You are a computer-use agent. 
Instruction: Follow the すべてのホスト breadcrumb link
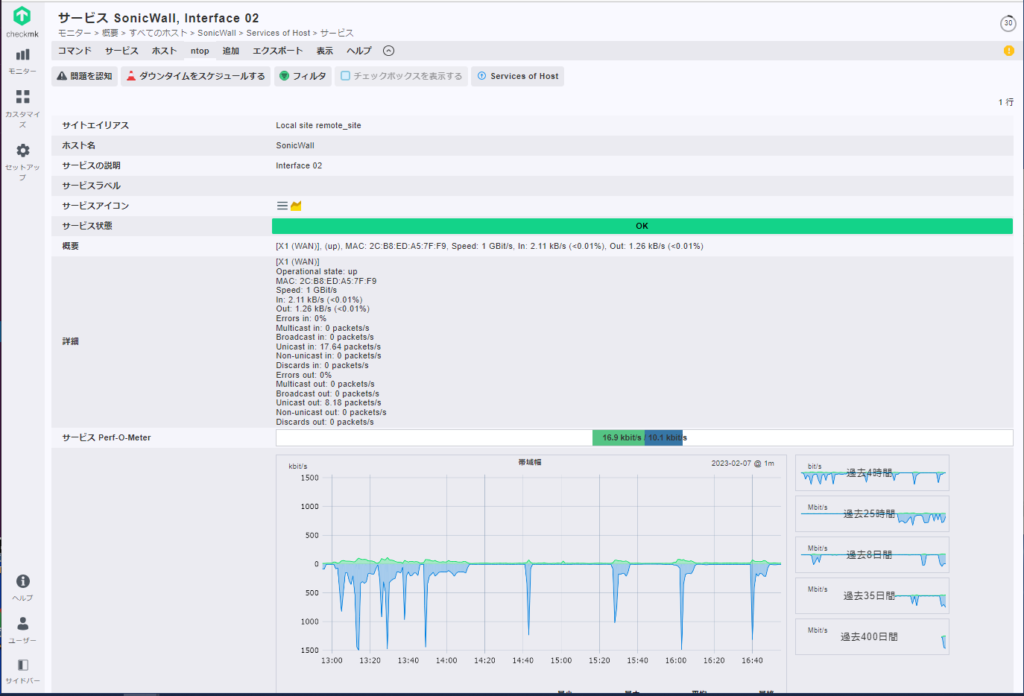(x=158, y=33)
